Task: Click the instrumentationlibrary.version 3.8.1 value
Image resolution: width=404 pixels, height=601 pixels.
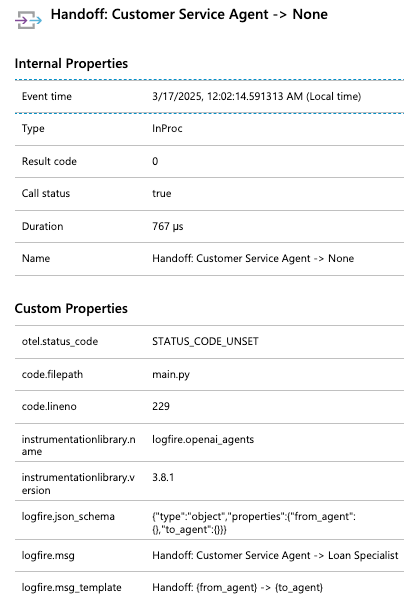Action: coord(163,478)
